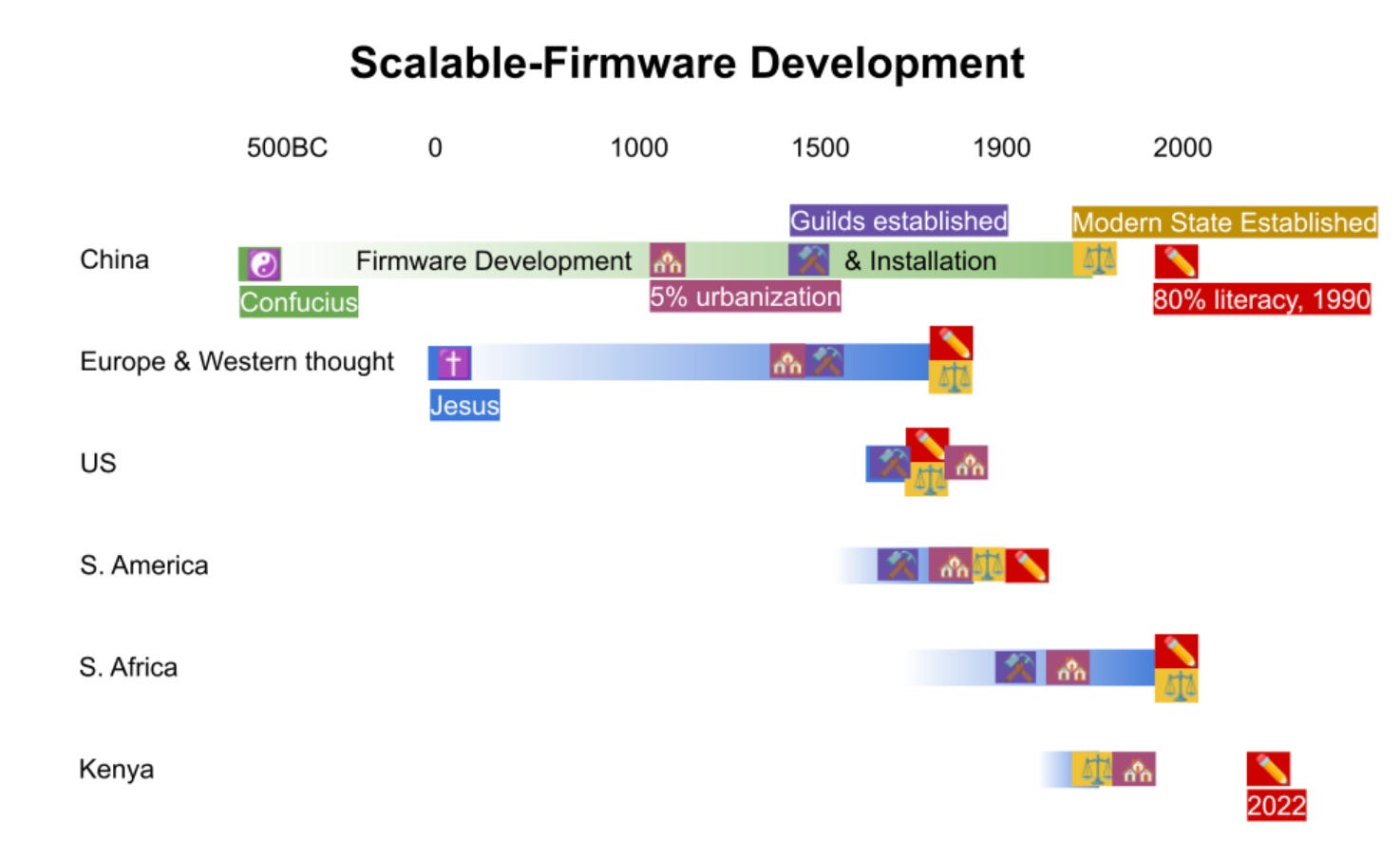1400x859 pixels.
Task: Click the pencil literacy icon in China row
Action: coord(1176,261)
